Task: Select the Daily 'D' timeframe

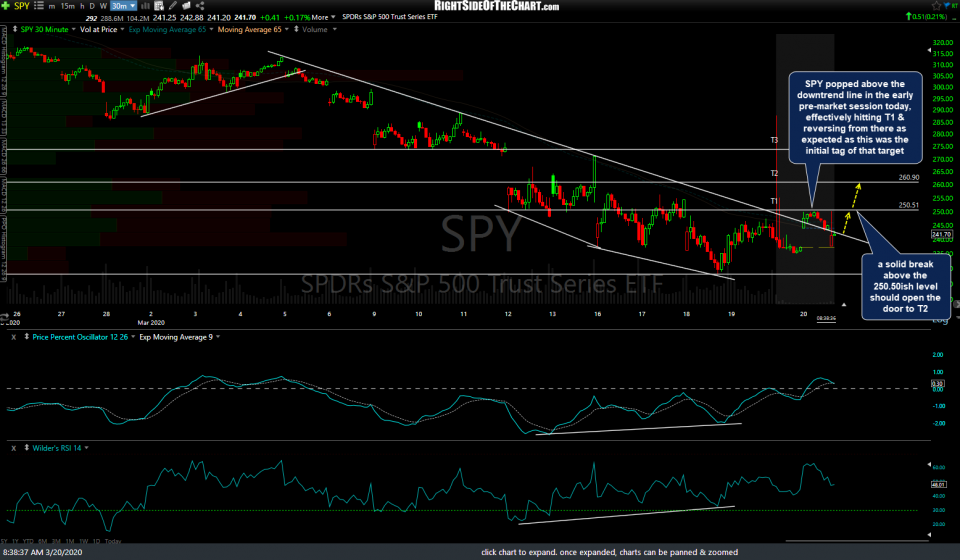Action: (92, 6)
